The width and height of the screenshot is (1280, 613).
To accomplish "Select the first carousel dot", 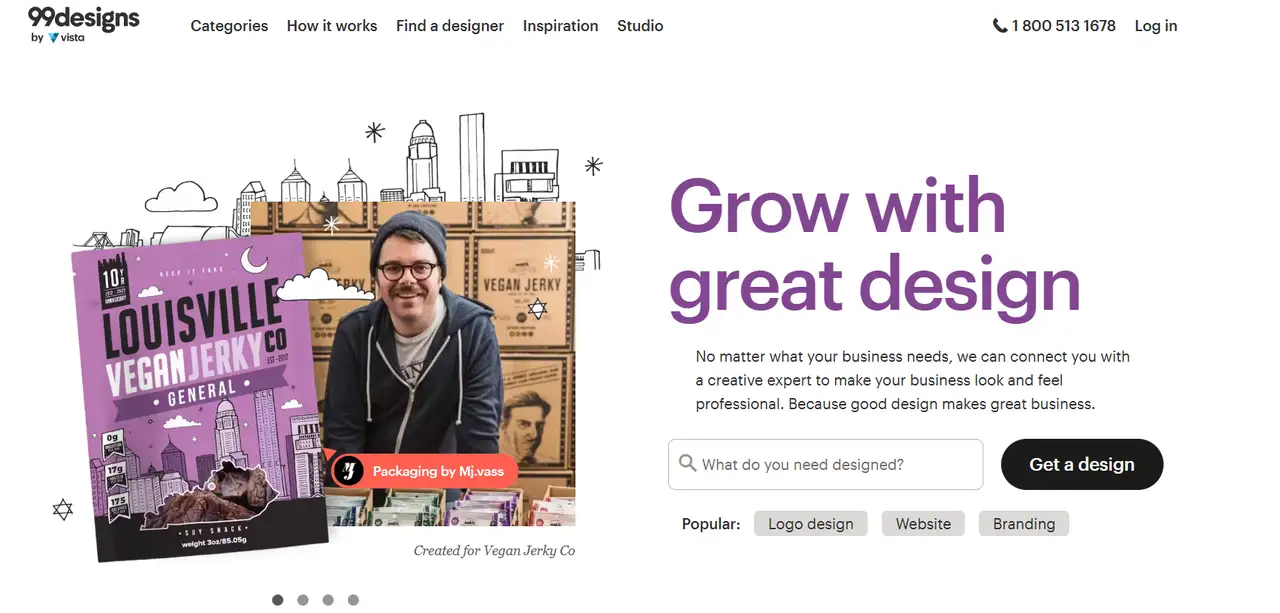I will coord(277,600).
